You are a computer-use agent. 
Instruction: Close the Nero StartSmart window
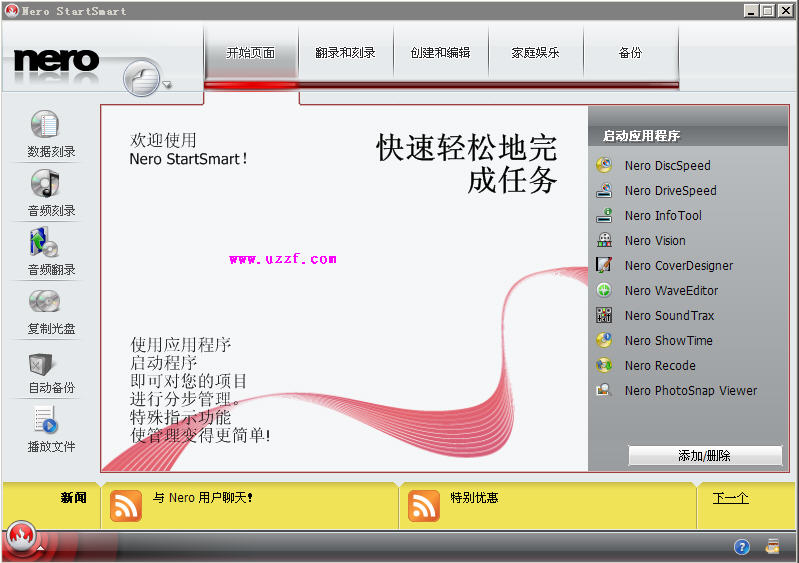tap(785, 10)
